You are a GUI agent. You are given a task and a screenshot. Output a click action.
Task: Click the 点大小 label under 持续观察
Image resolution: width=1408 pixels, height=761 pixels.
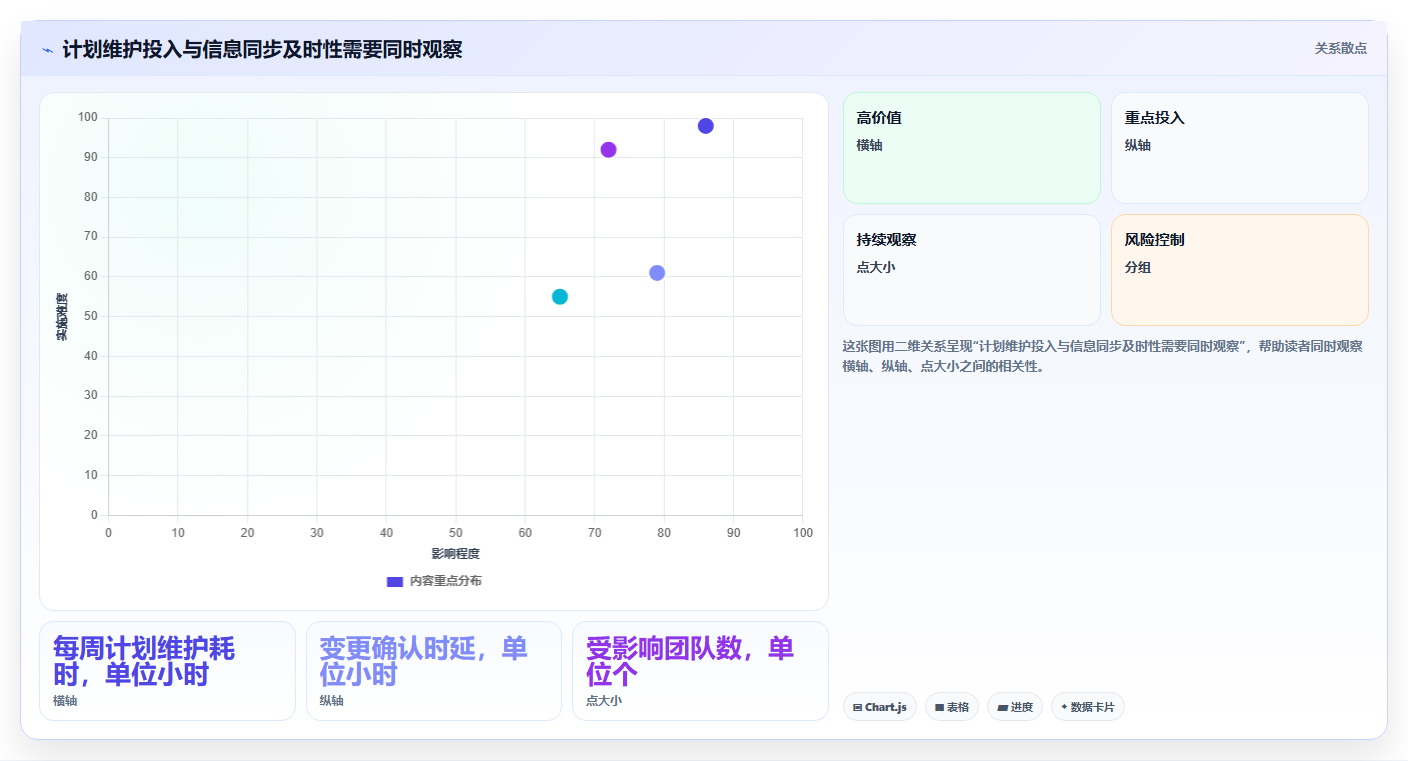[x=876, y=267]
